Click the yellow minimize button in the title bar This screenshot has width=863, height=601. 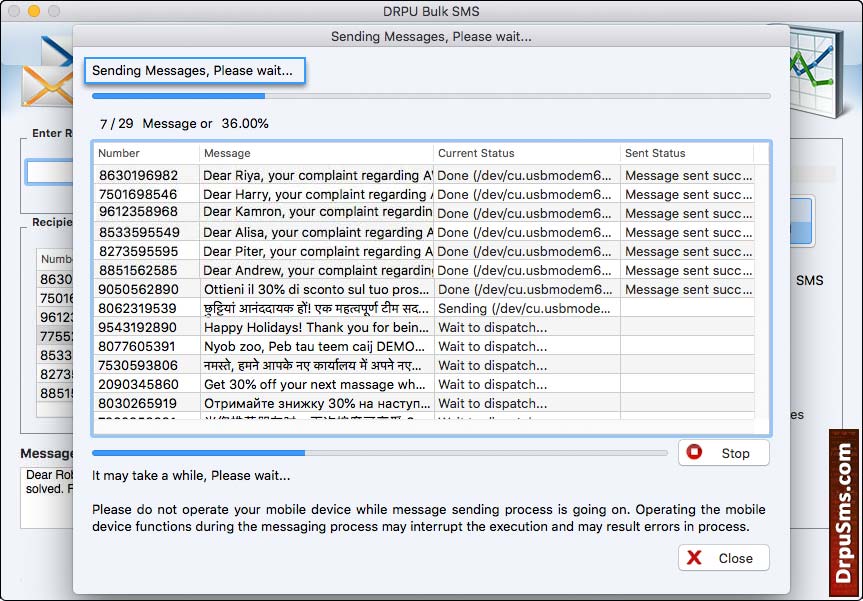pos(34,11)
